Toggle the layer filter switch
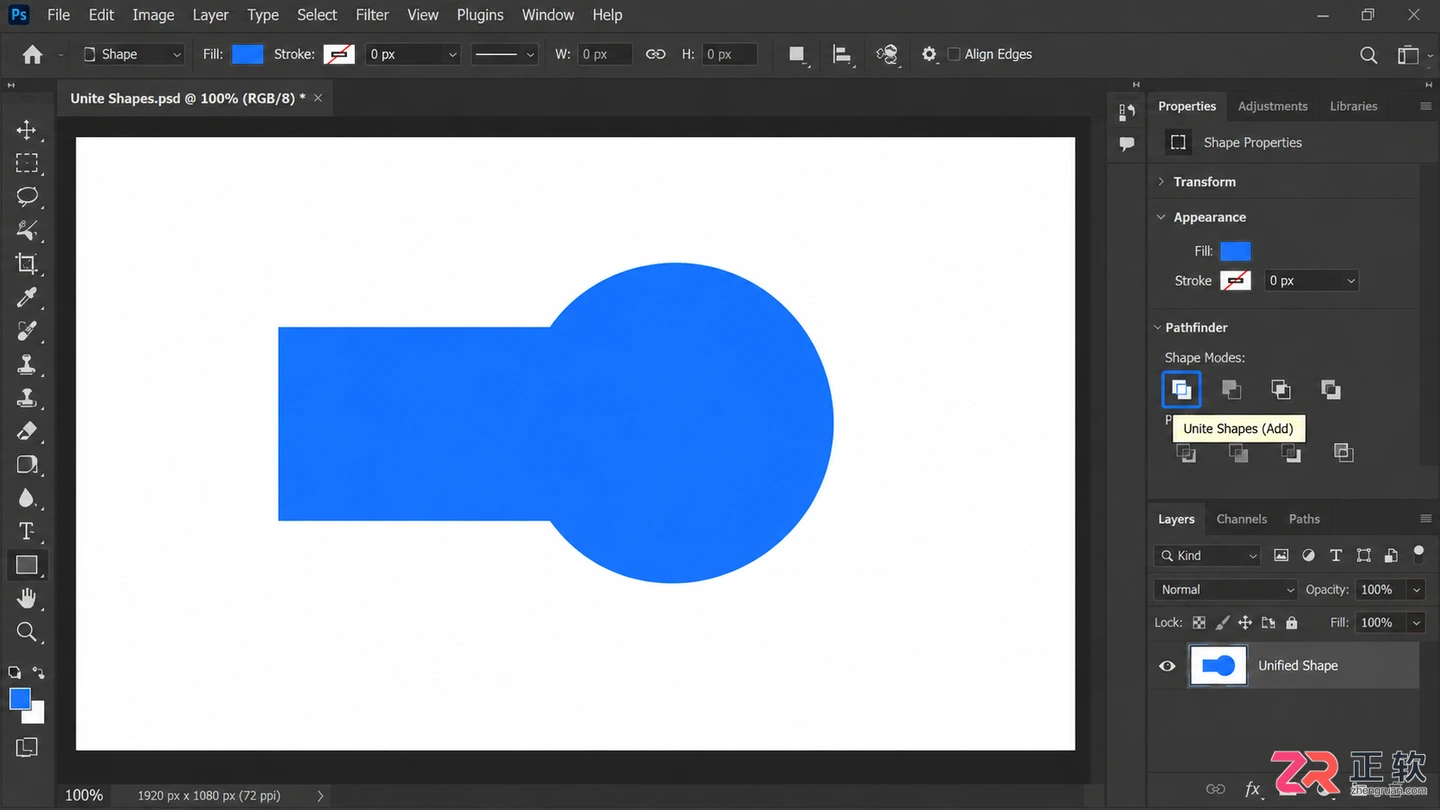The height and width of the screenshot is (810, 1440). point(1418,553)
